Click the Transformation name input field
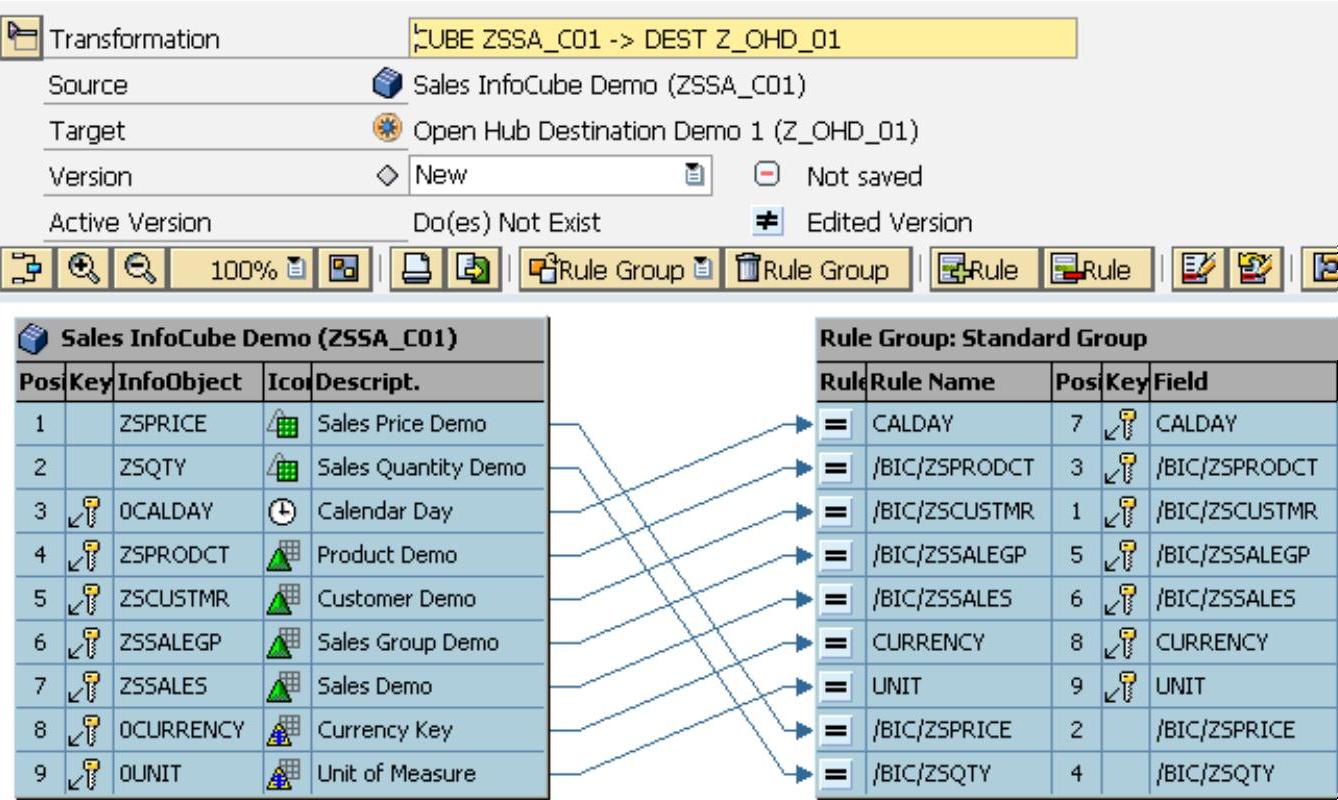The height and width of the screenshot is (800, 1338). click(x=743, y=38)
